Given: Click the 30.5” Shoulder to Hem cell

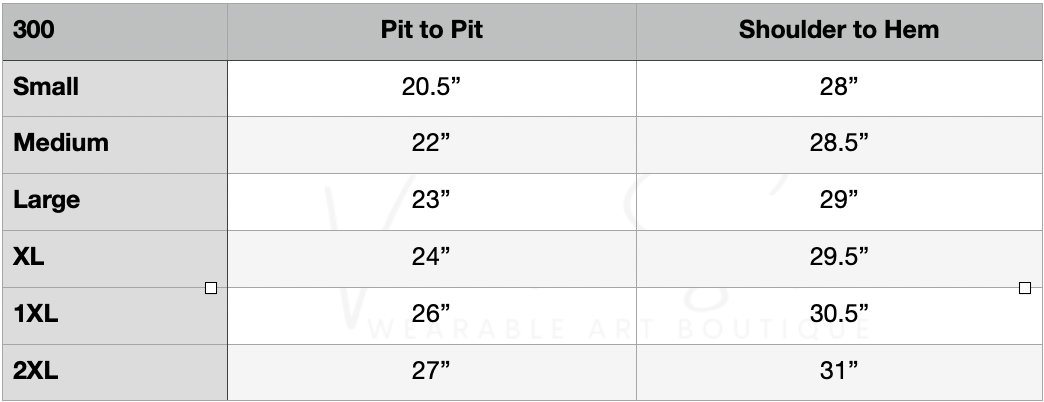Looking at the screenshot, I should (838, 314).
